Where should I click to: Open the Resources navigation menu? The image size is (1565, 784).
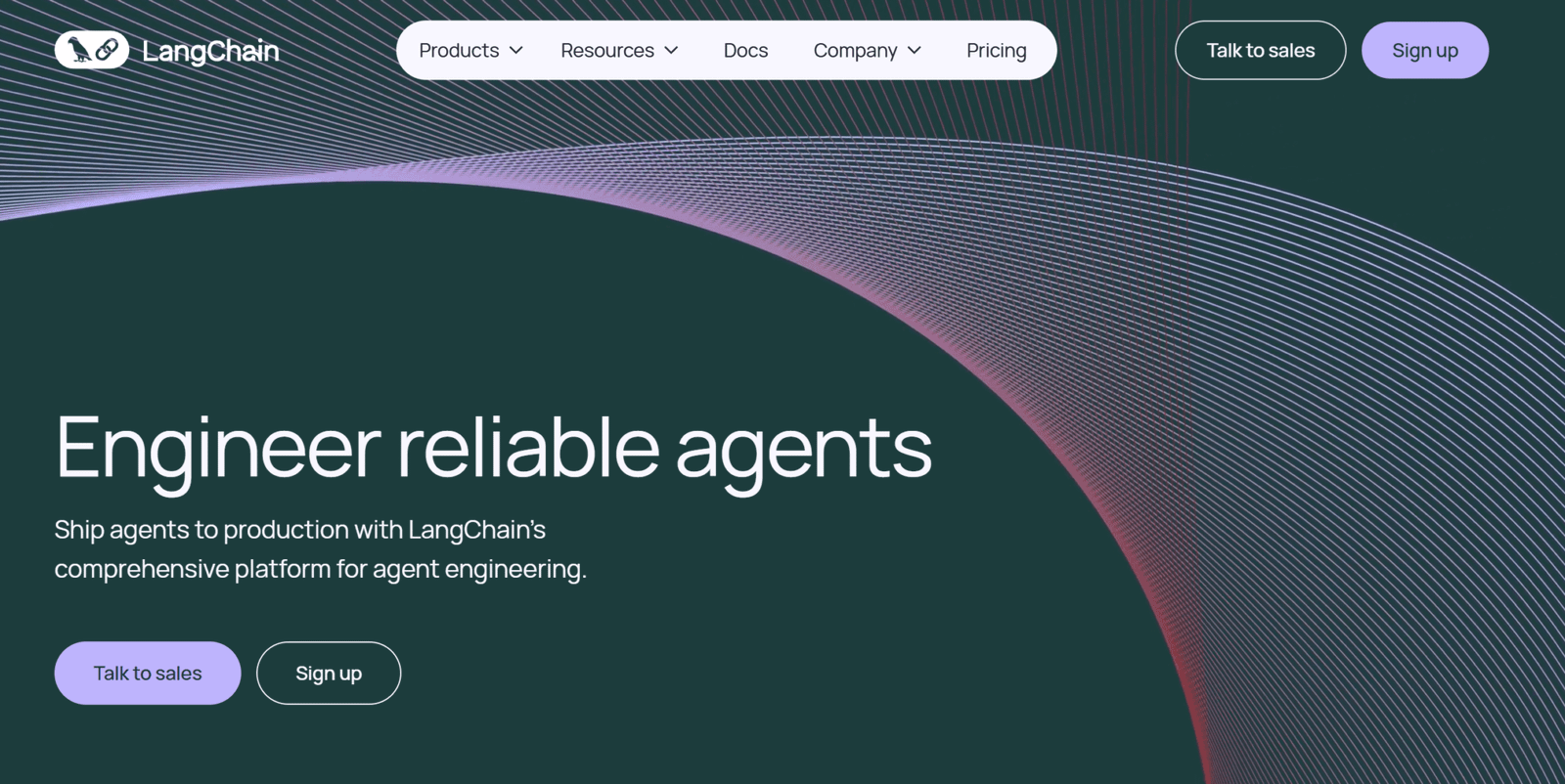pyautogui.click(x=619, y=50)
